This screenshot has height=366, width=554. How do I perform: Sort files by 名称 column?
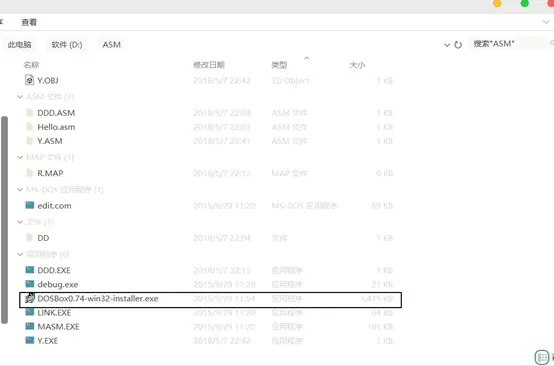(31, 65)
